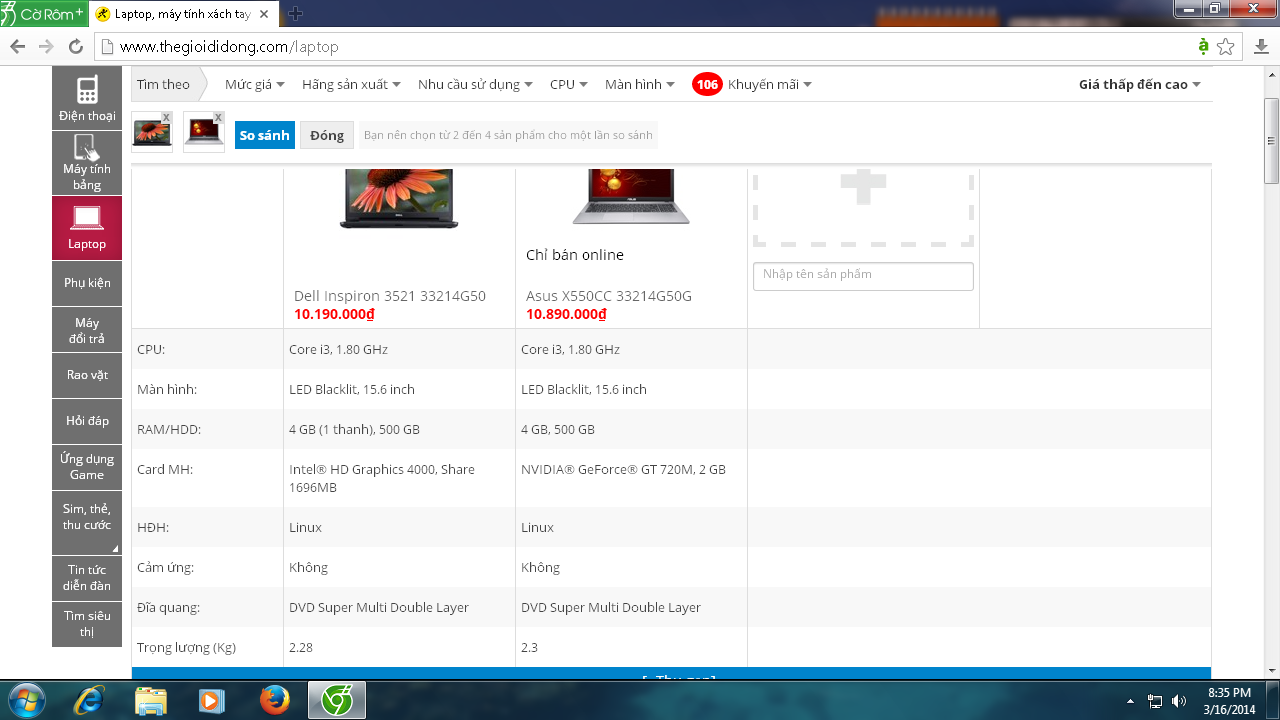Viewport: 1280px width, 720px height.
Task: Click the address bar URL
Action: 229,47
